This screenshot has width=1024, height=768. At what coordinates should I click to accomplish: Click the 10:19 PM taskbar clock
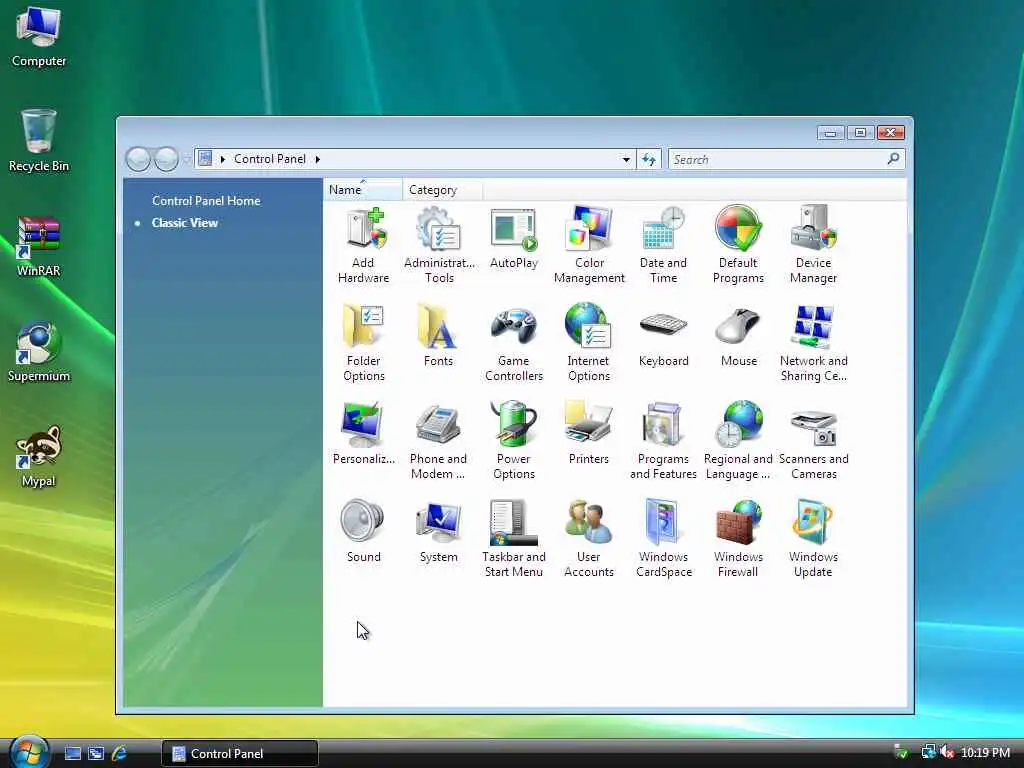985,752
